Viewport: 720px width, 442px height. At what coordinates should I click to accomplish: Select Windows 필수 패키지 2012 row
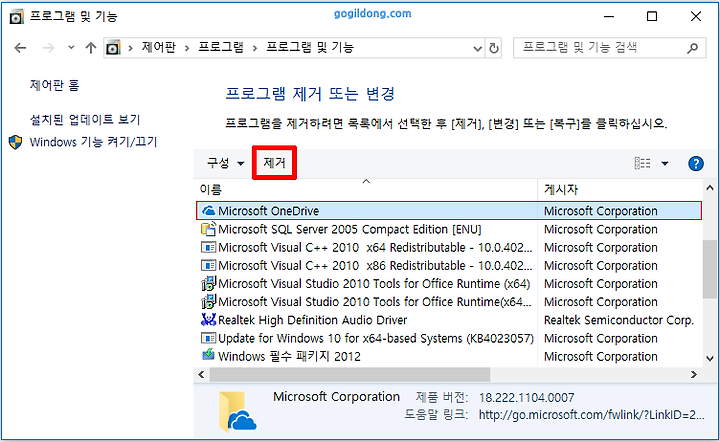point(289,356)
